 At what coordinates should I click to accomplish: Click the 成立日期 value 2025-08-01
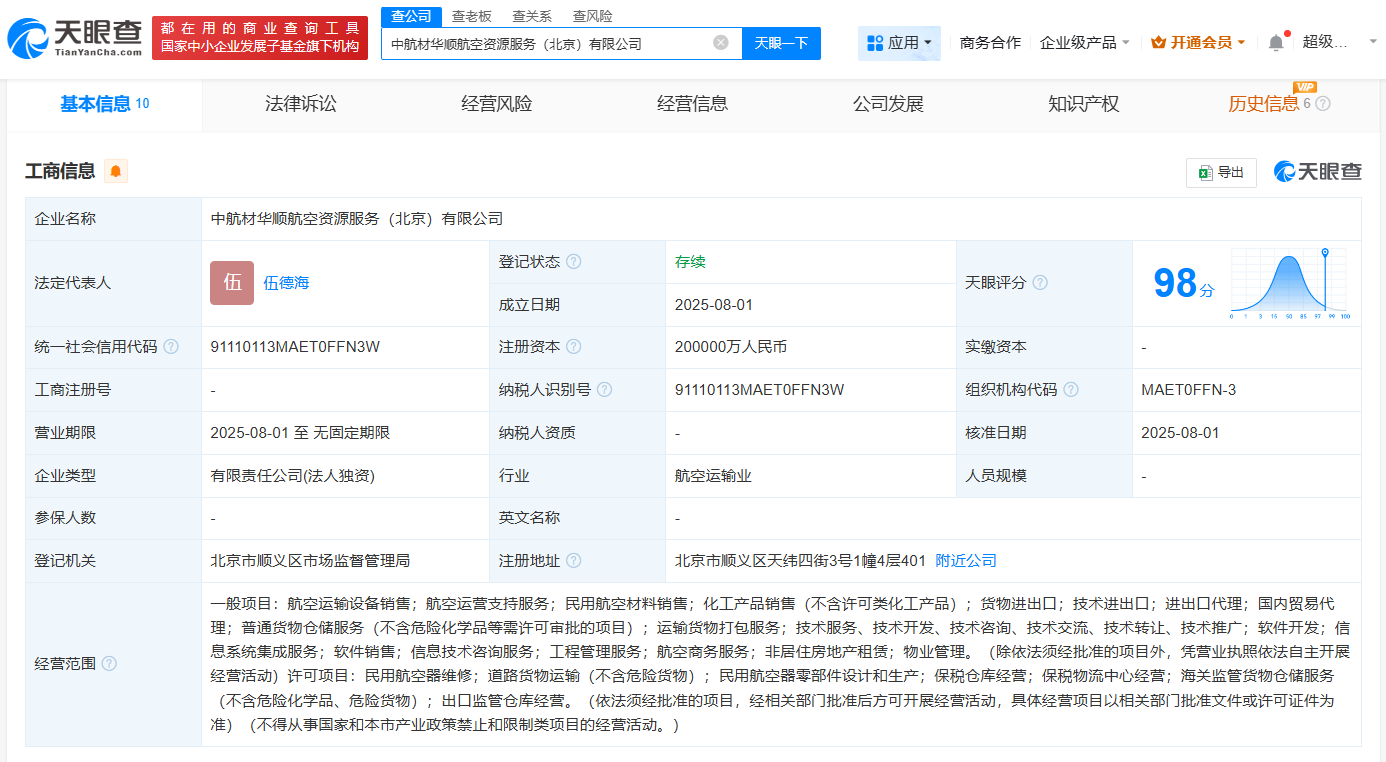[714, 305]
